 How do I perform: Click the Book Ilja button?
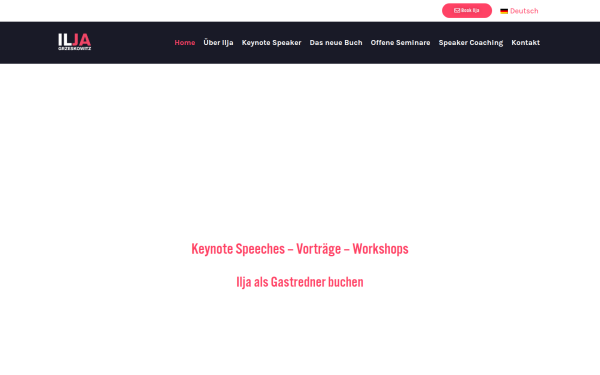click(467, 11)
